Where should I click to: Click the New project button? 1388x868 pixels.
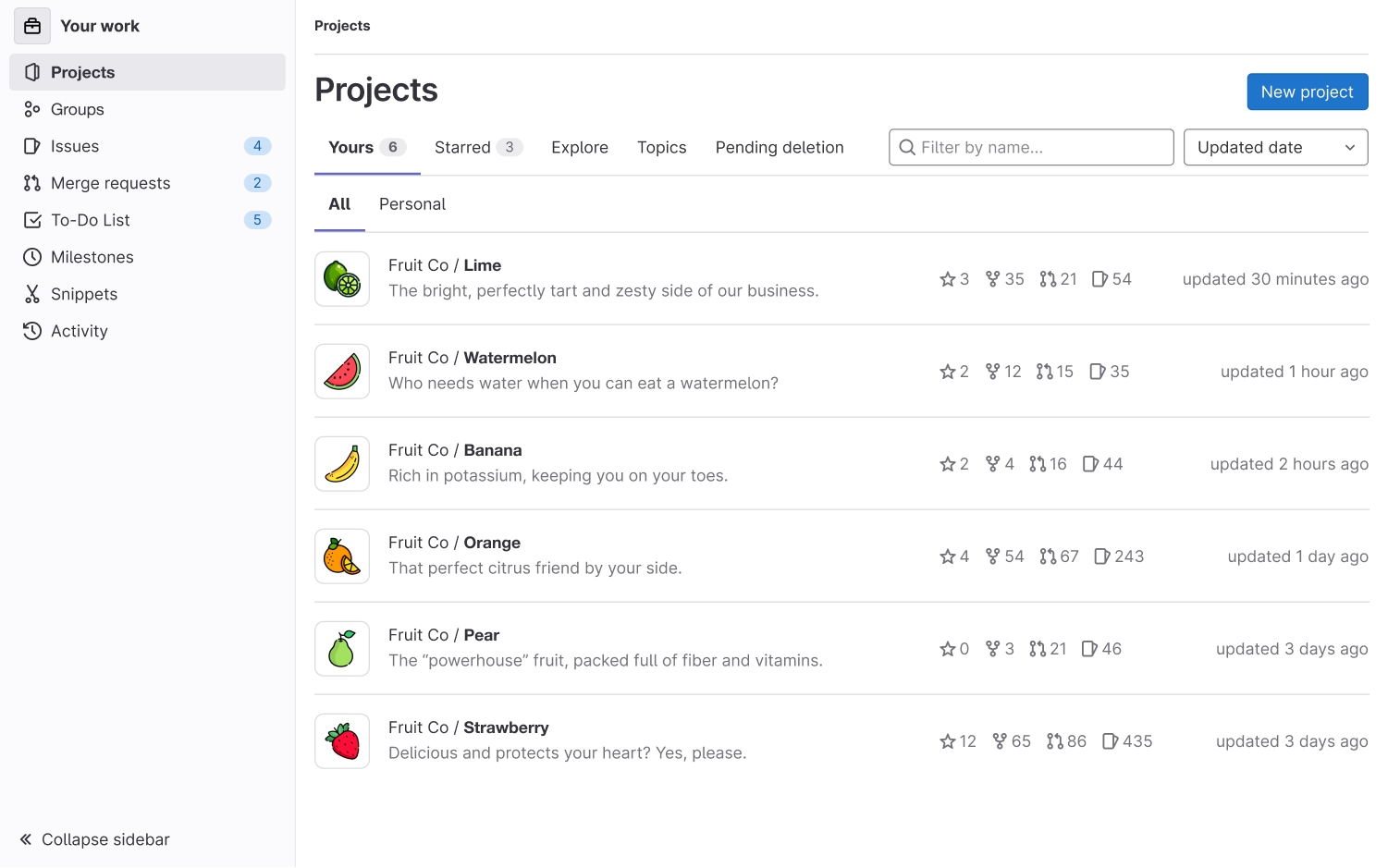pos(1307,92)
